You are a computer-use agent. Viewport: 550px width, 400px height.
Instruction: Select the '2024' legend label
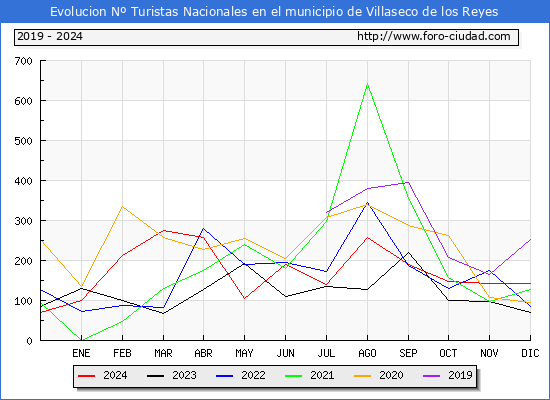click(x=115, y=375)
